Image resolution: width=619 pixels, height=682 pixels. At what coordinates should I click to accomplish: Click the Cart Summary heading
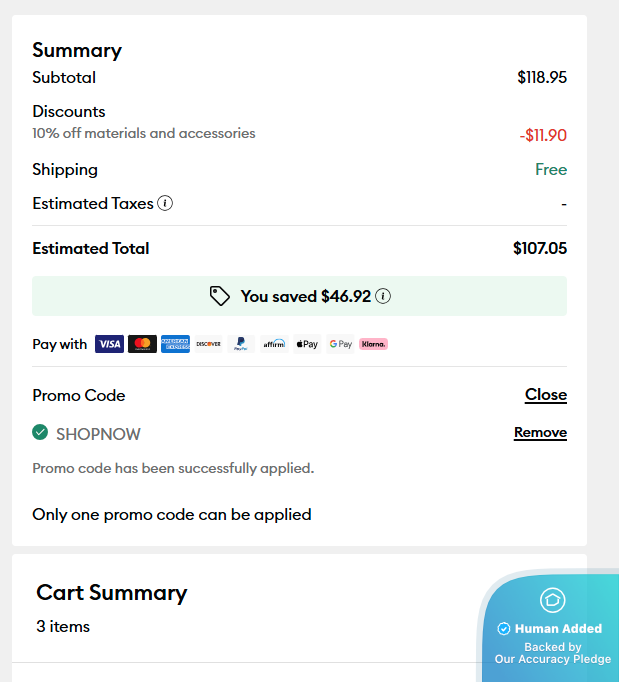point(112,592)
